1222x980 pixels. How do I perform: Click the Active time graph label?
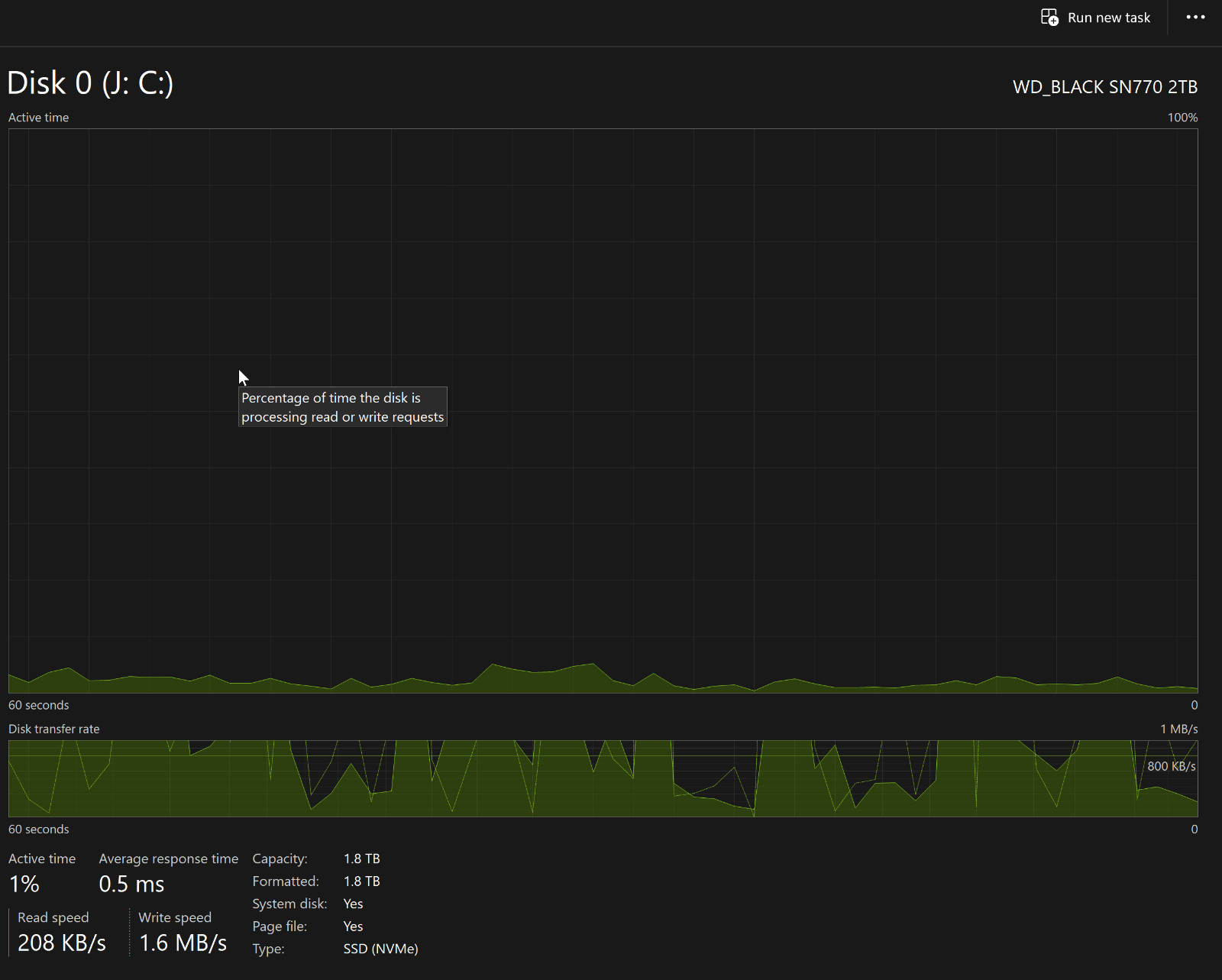click(38, 118)
